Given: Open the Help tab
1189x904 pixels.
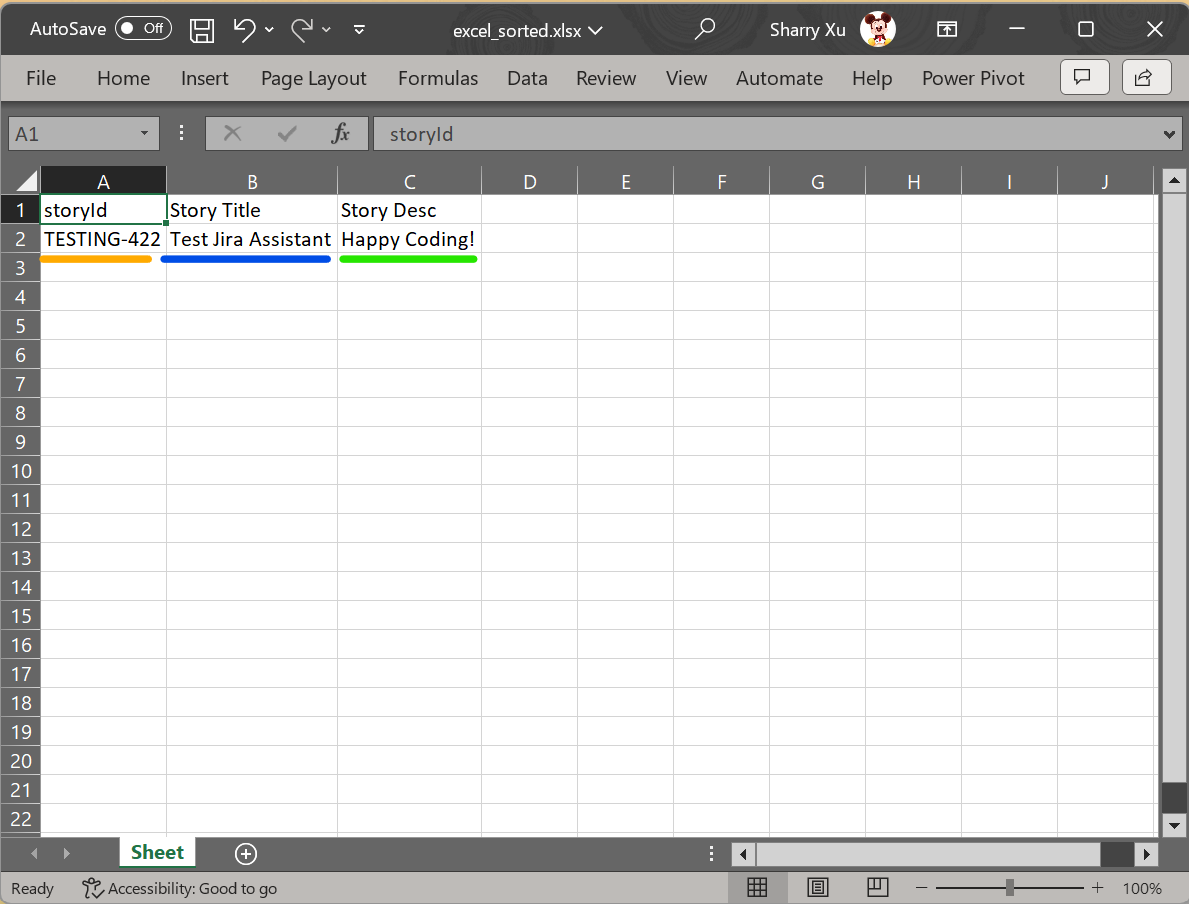Looking at the screenshot, I should 872,78.
